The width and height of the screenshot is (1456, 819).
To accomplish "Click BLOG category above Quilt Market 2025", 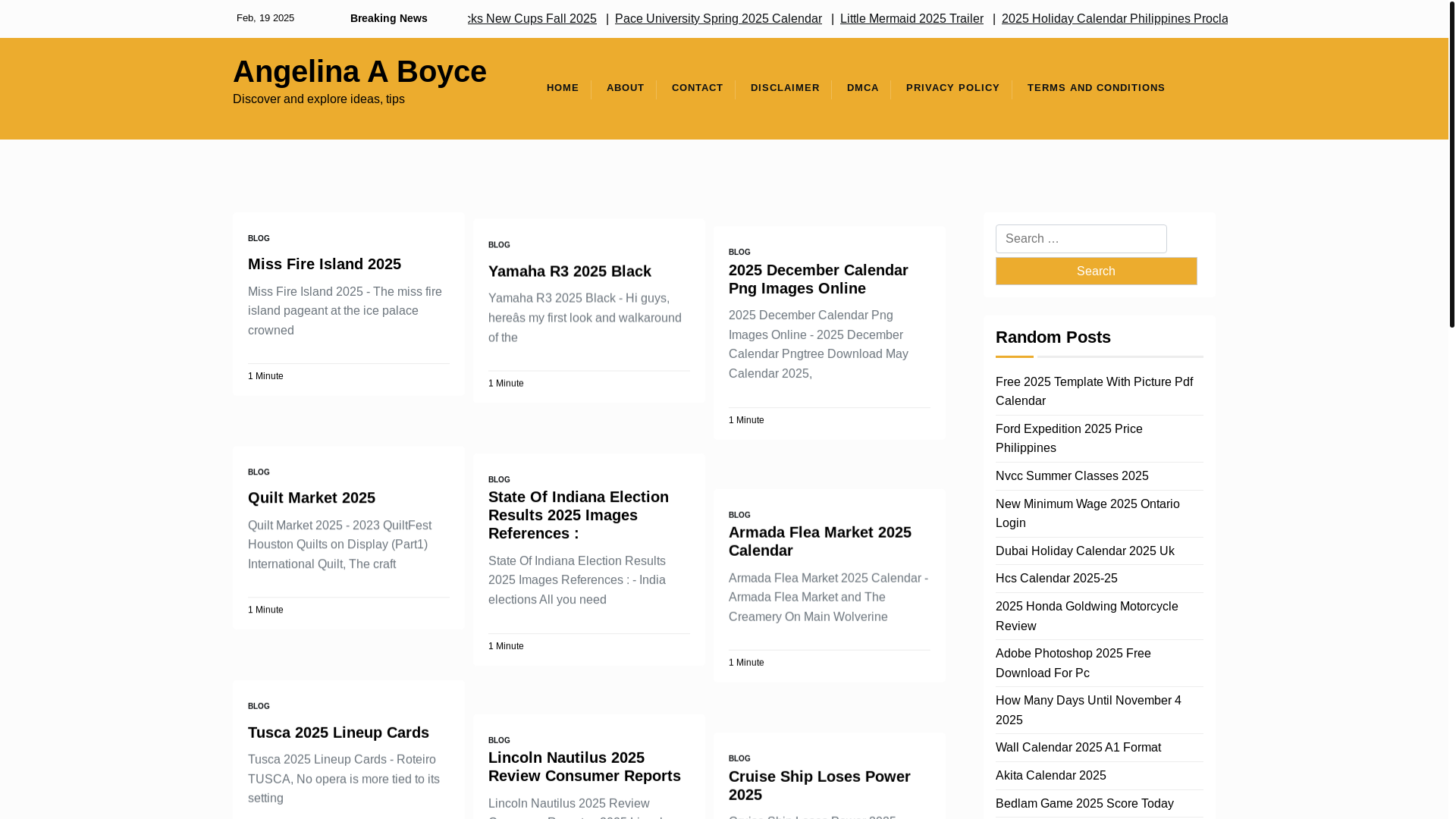I will click(x=259, y=472).
